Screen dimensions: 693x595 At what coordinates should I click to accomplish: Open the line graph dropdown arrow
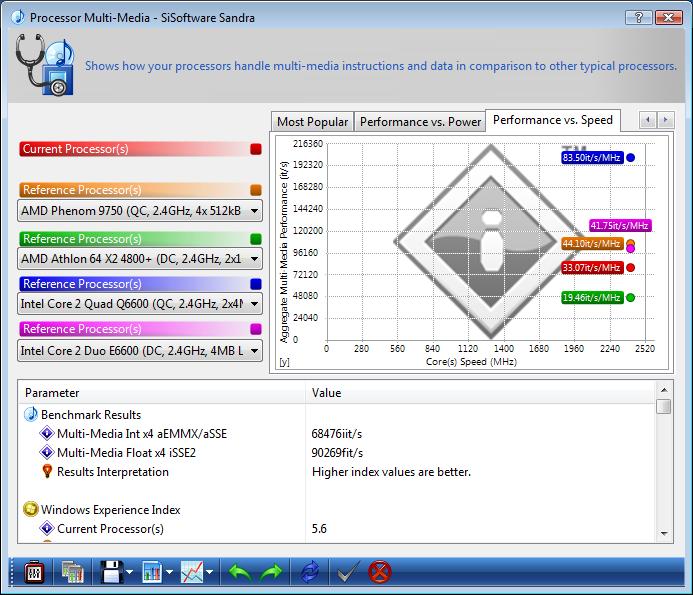tap(209, 572)
